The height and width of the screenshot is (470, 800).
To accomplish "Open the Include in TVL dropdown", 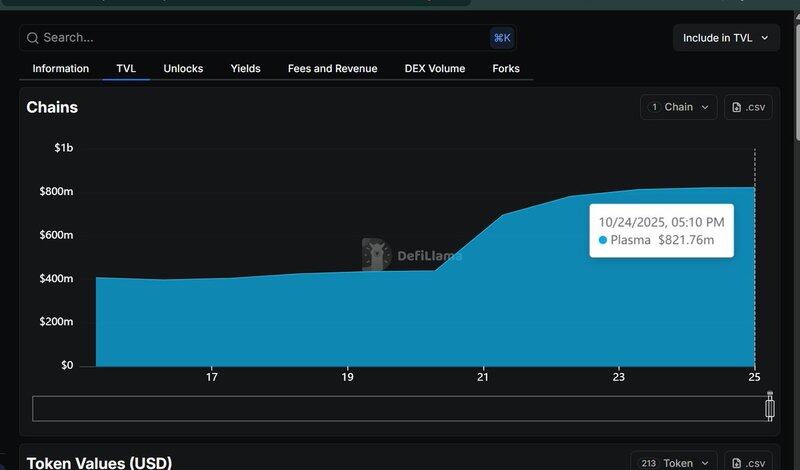I will pyautogui.click(x=726, y=38).
